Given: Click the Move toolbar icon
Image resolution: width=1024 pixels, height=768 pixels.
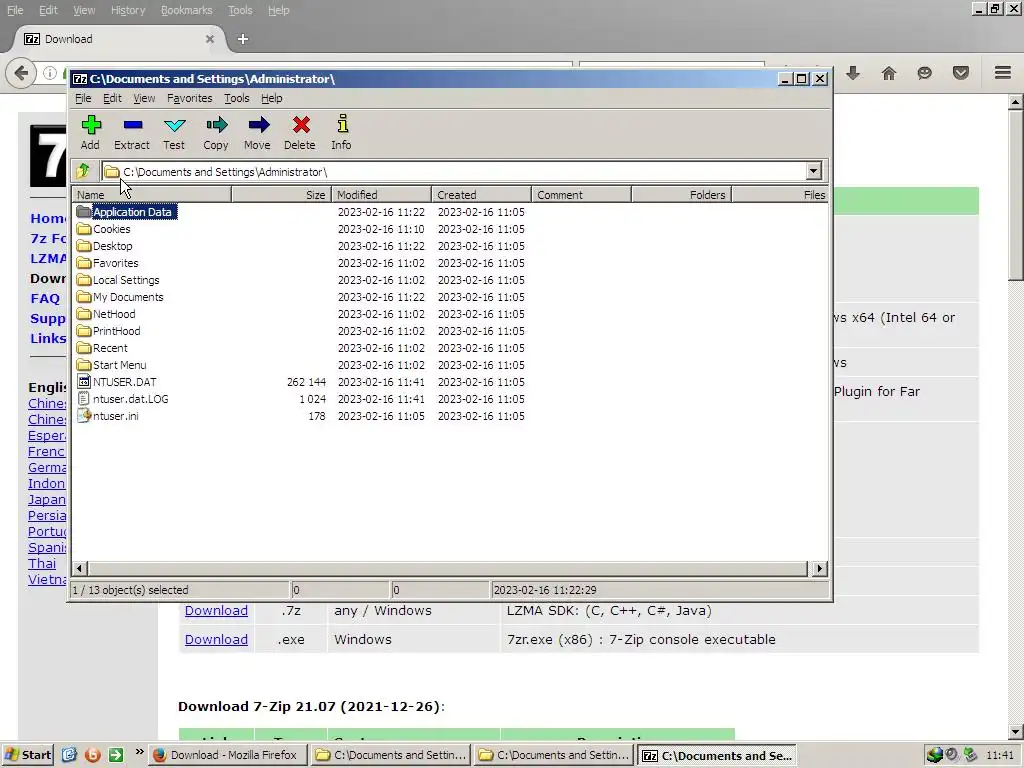Looking at the screenshot, I should [x=257, y=133].
